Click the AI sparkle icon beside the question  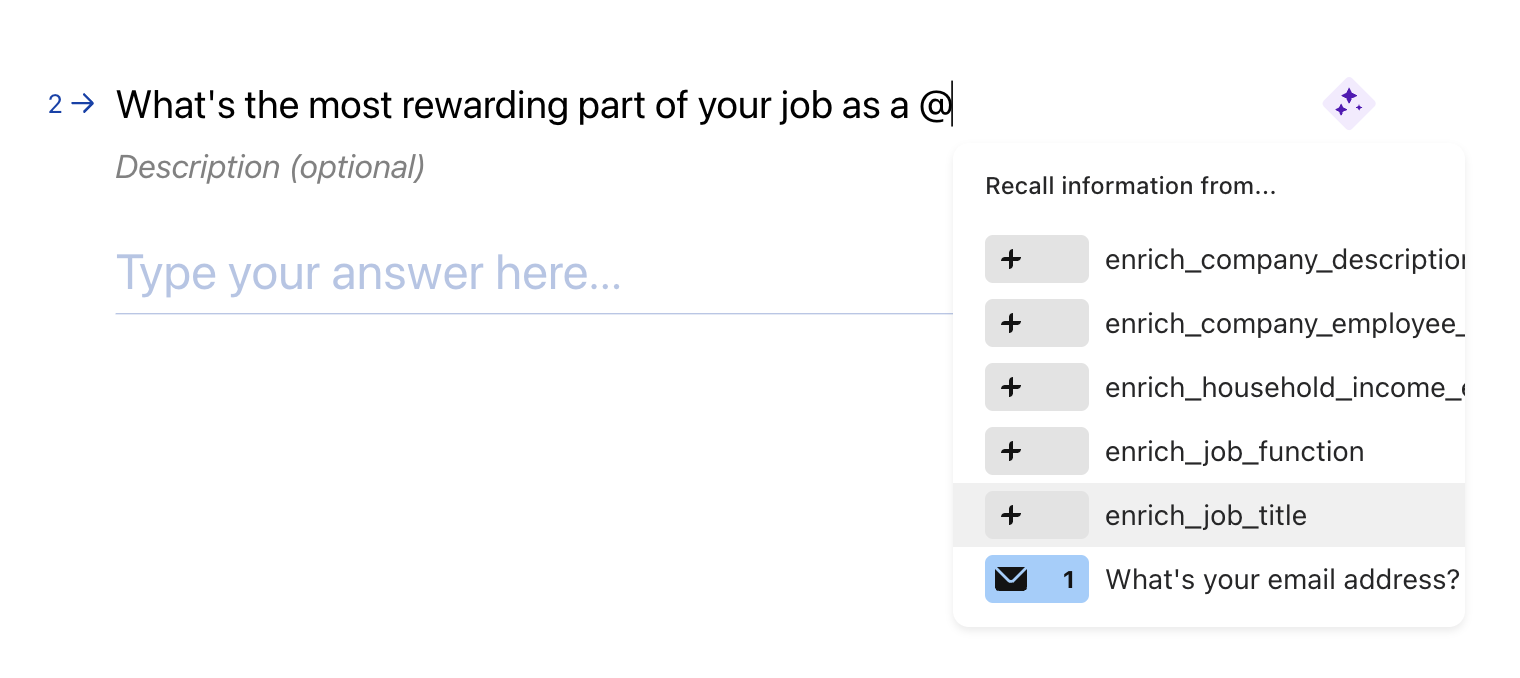tap(1348, 103)
